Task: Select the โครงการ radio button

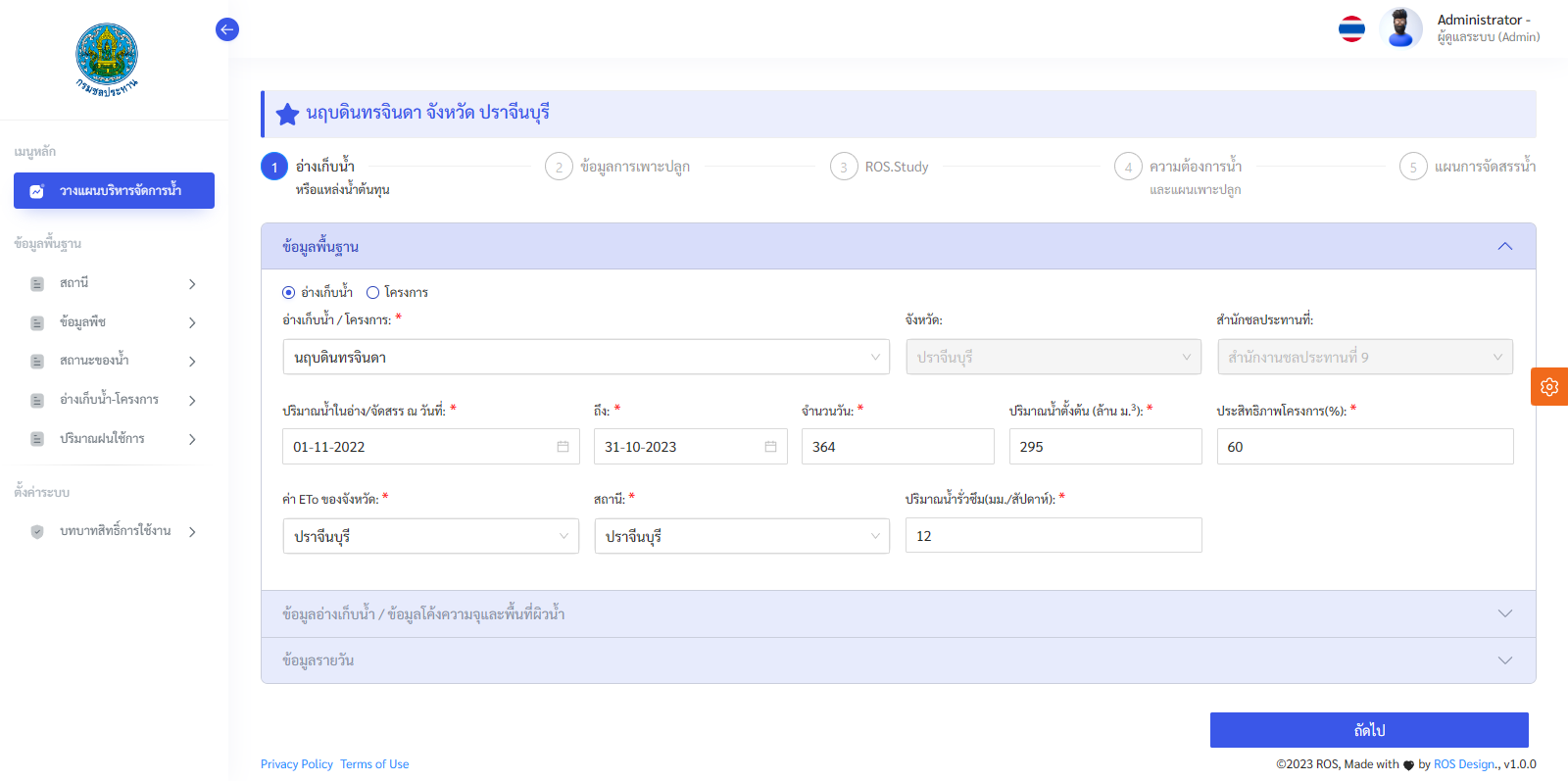Action: (x=372, y=293)
